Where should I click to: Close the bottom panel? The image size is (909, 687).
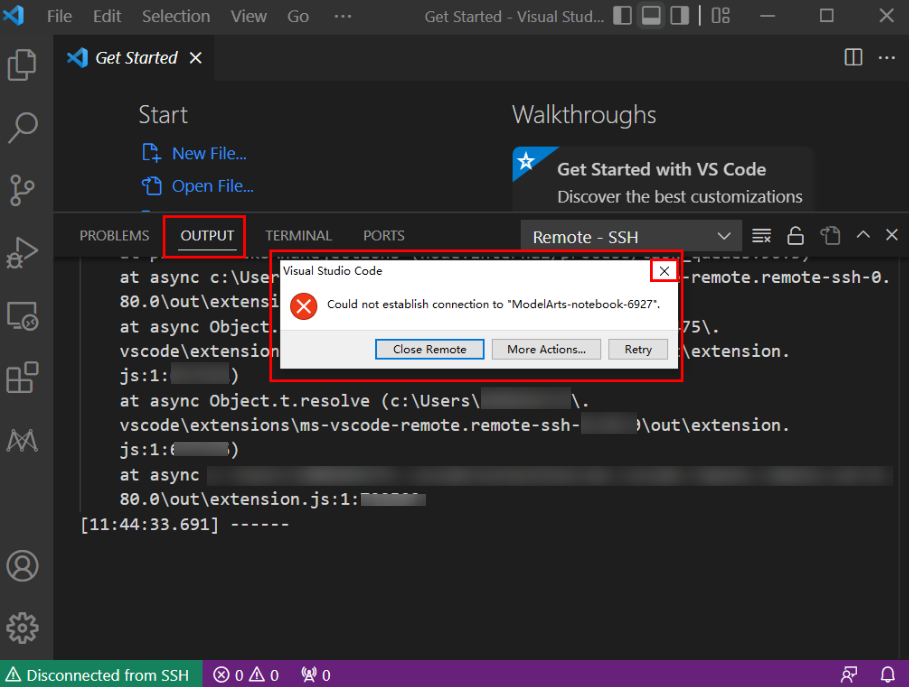[892, 235]
